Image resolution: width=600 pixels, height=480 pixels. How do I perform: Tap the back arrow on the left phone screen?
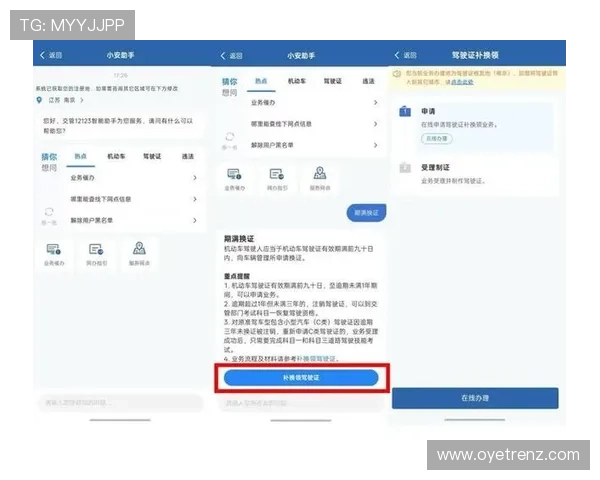pos(42,55)
